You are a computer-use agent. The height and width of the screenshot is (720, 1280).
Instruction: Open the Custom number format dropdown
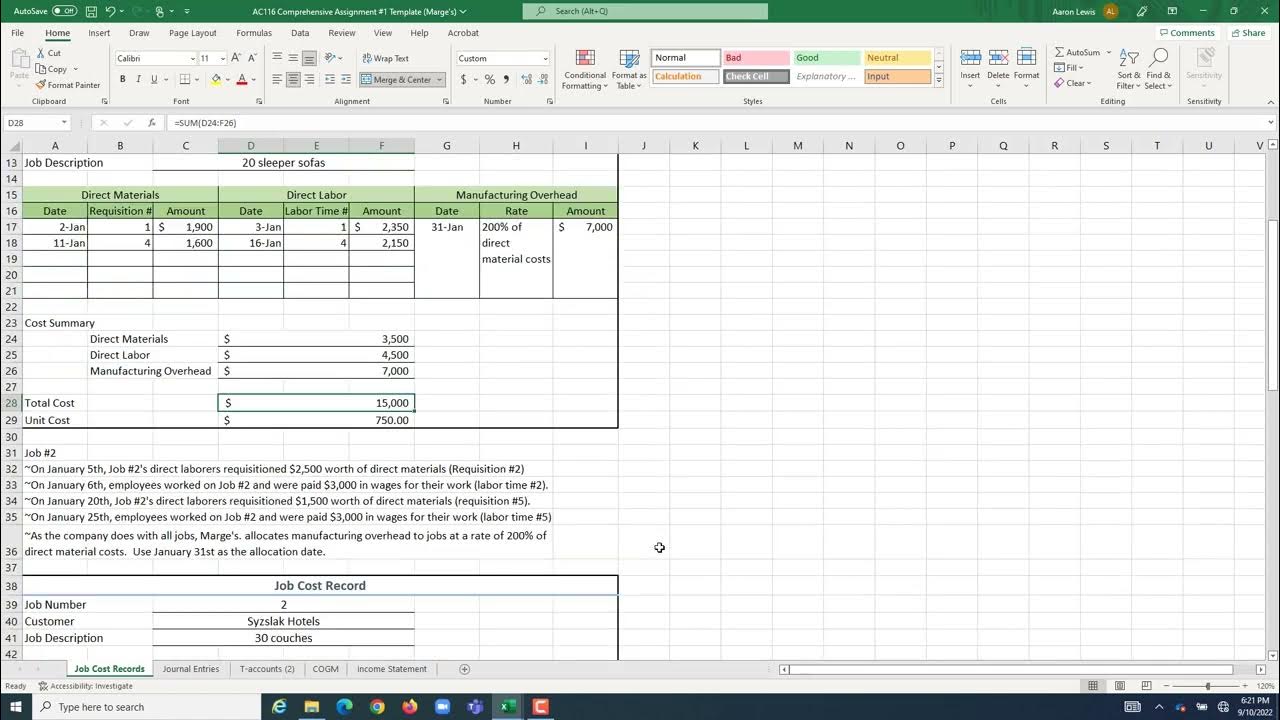[545, 58]
